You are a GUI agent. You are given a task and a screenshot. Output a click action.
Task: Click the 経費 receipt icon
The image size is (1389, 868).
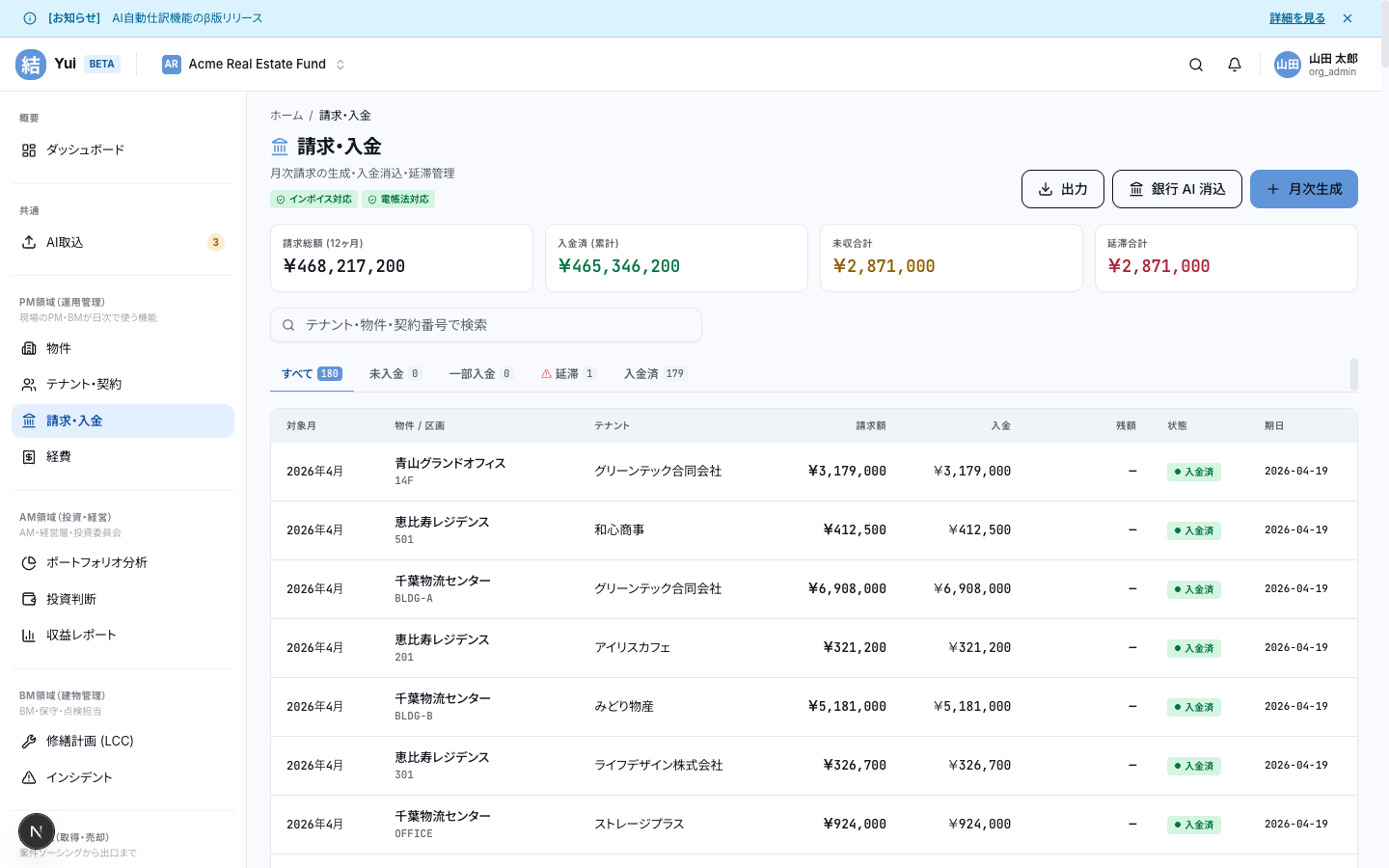point(29,457)
